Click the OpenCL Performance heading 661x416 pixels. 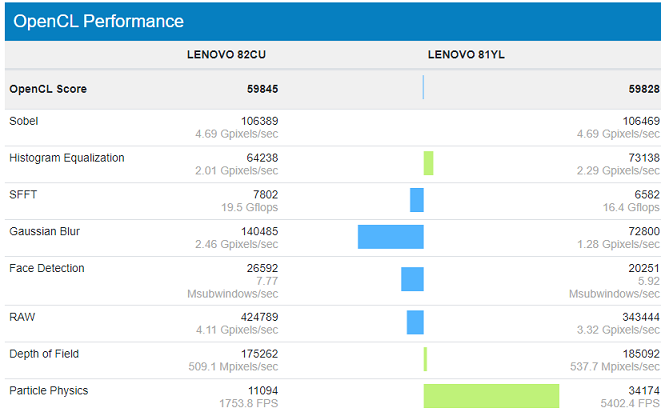(98, 21)
